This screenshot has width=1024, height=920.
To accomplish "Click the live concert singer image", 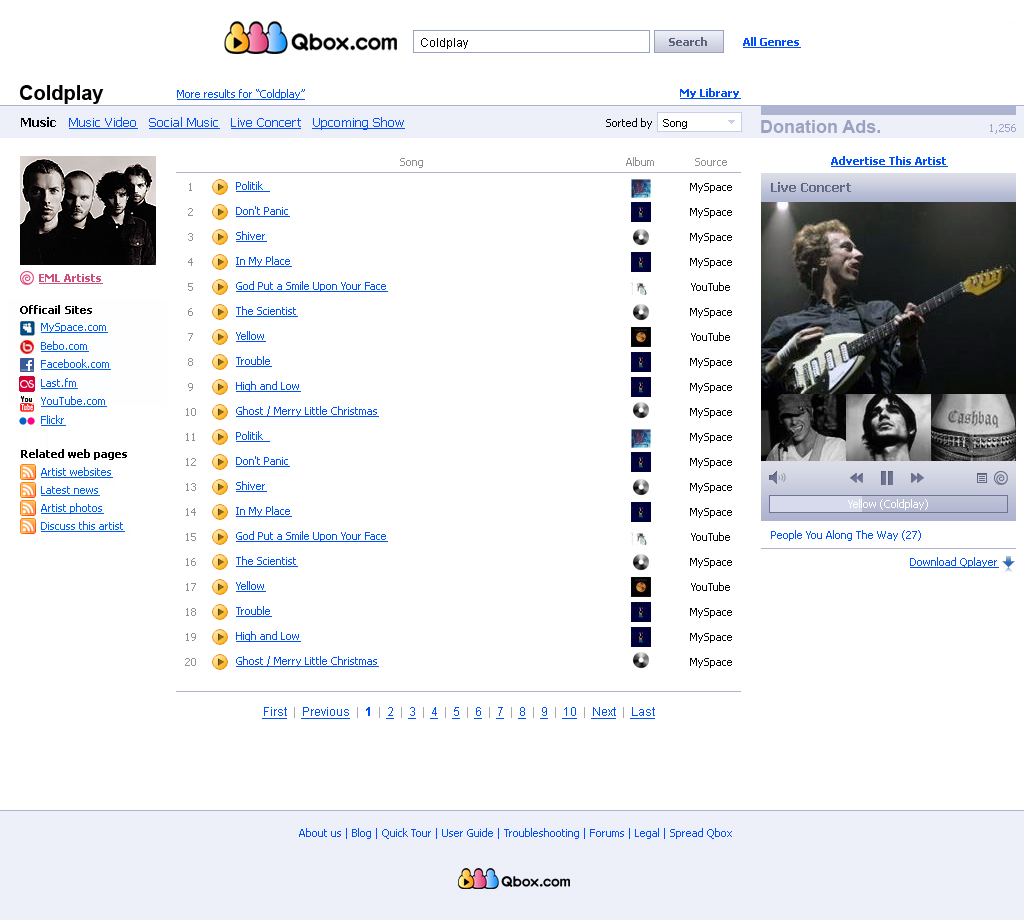I will click(888, 298).
